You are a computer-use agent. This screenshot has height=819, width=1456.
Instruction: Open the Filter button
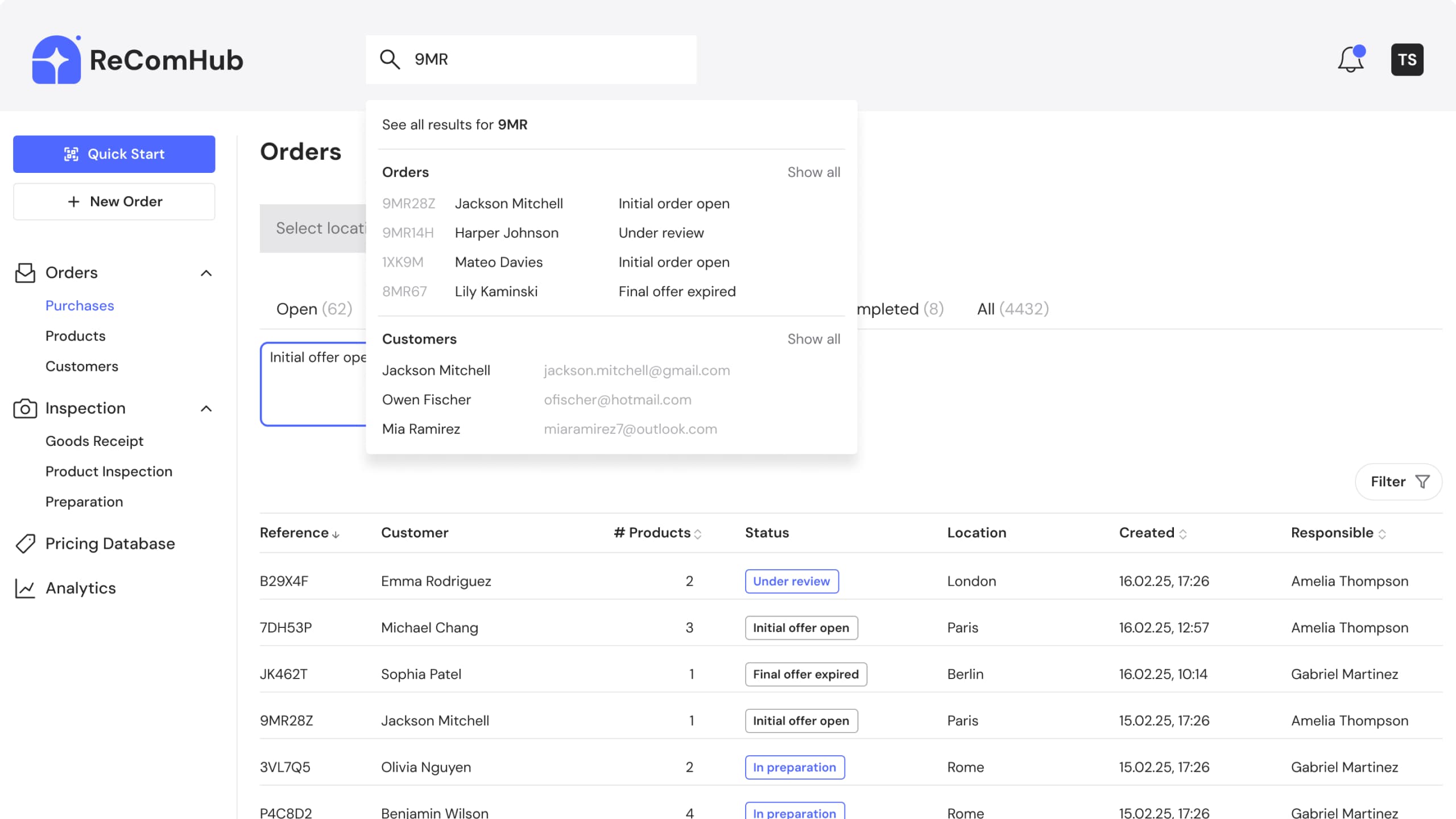[1399, 482]
